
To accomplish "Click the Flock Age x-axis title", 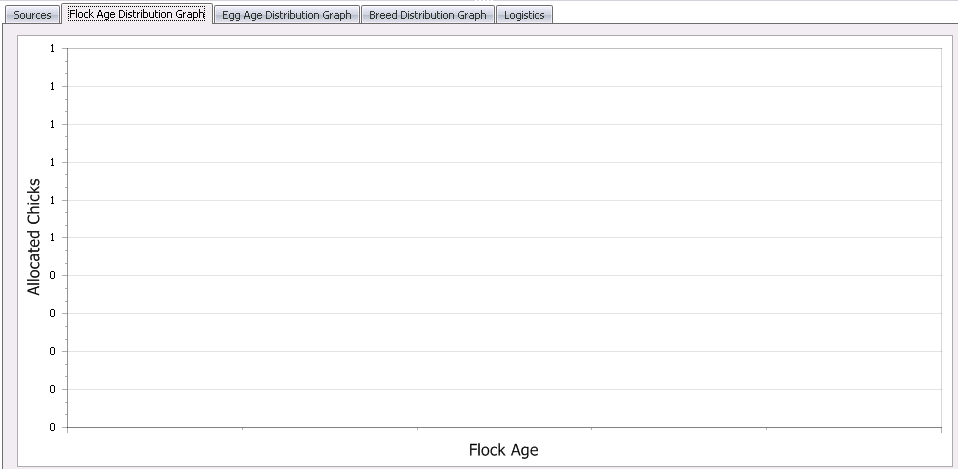I will point(503,450).
